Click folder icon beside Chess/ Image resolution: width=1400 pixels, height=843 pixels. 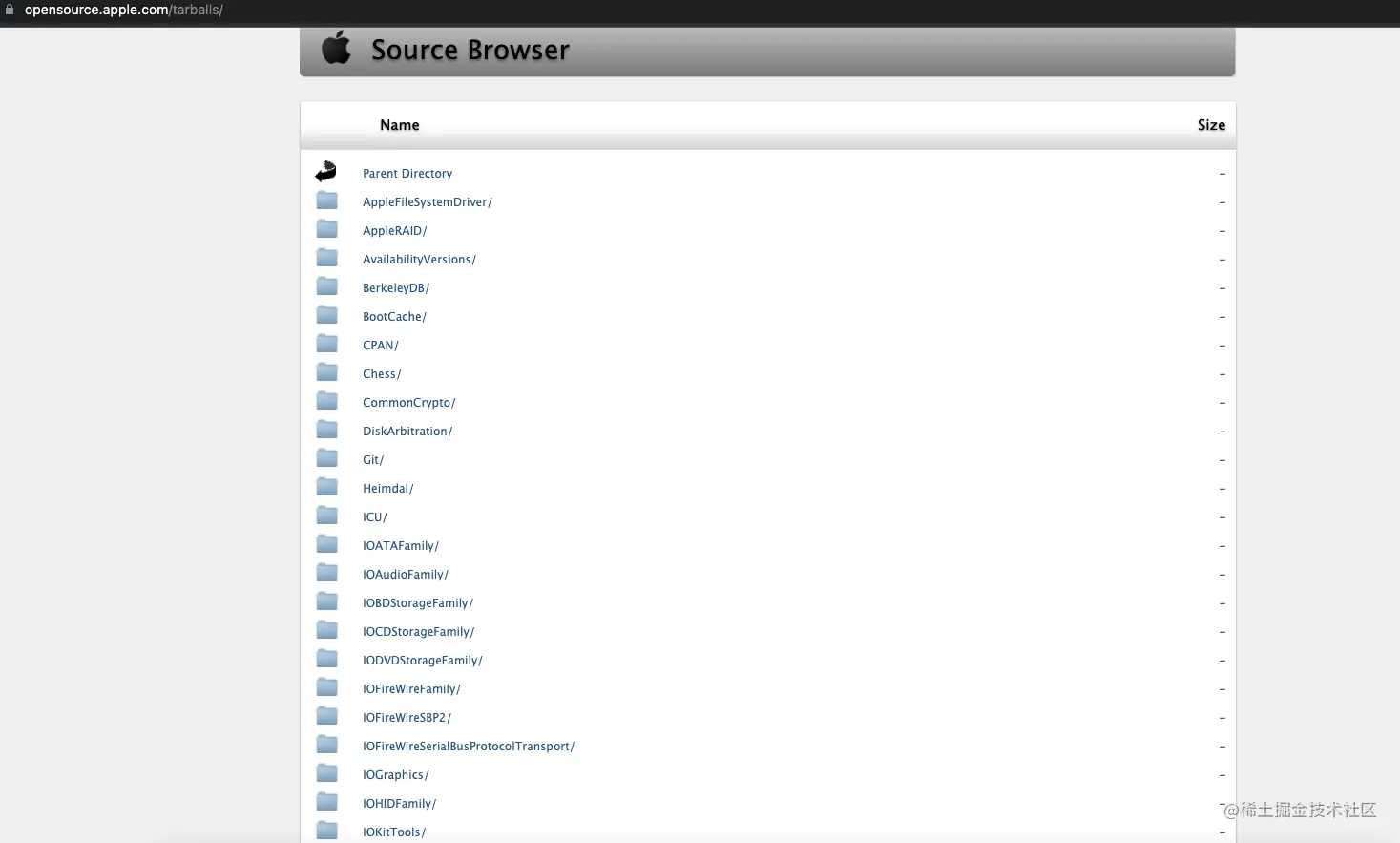[326, 372]
